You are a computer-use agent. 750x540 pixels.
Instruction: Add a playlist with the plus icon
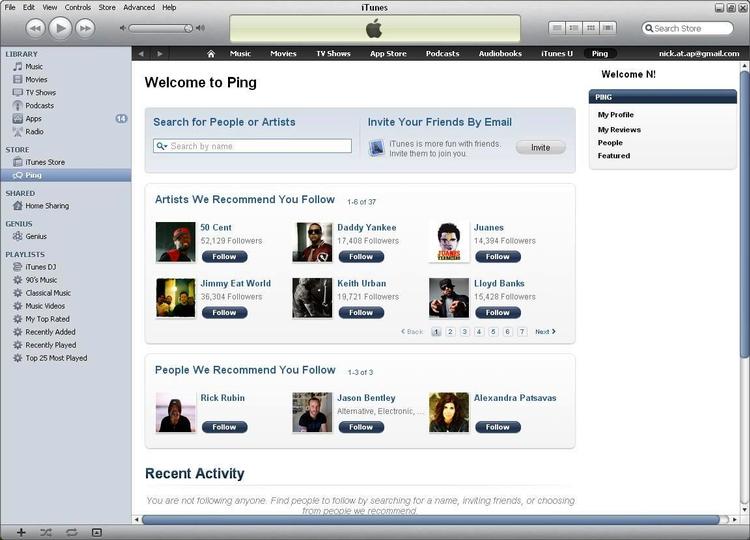click(x=21, y=532)
